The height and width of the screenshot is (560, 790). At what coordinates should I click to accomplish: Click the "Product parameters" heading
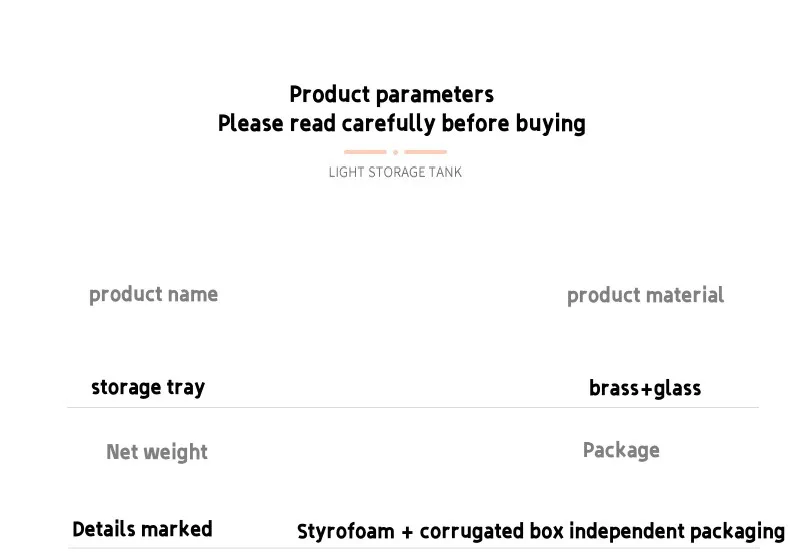pyautogui.click(x=391, y=95)
